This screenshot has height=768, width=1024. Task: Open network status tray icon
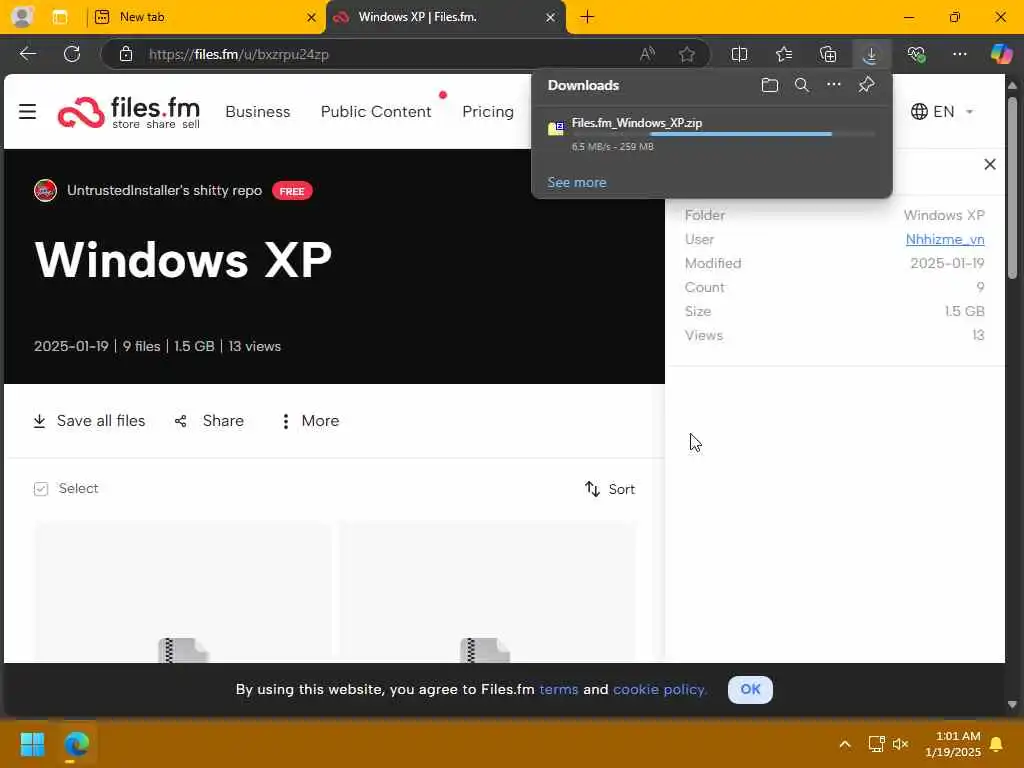[876, 744]
